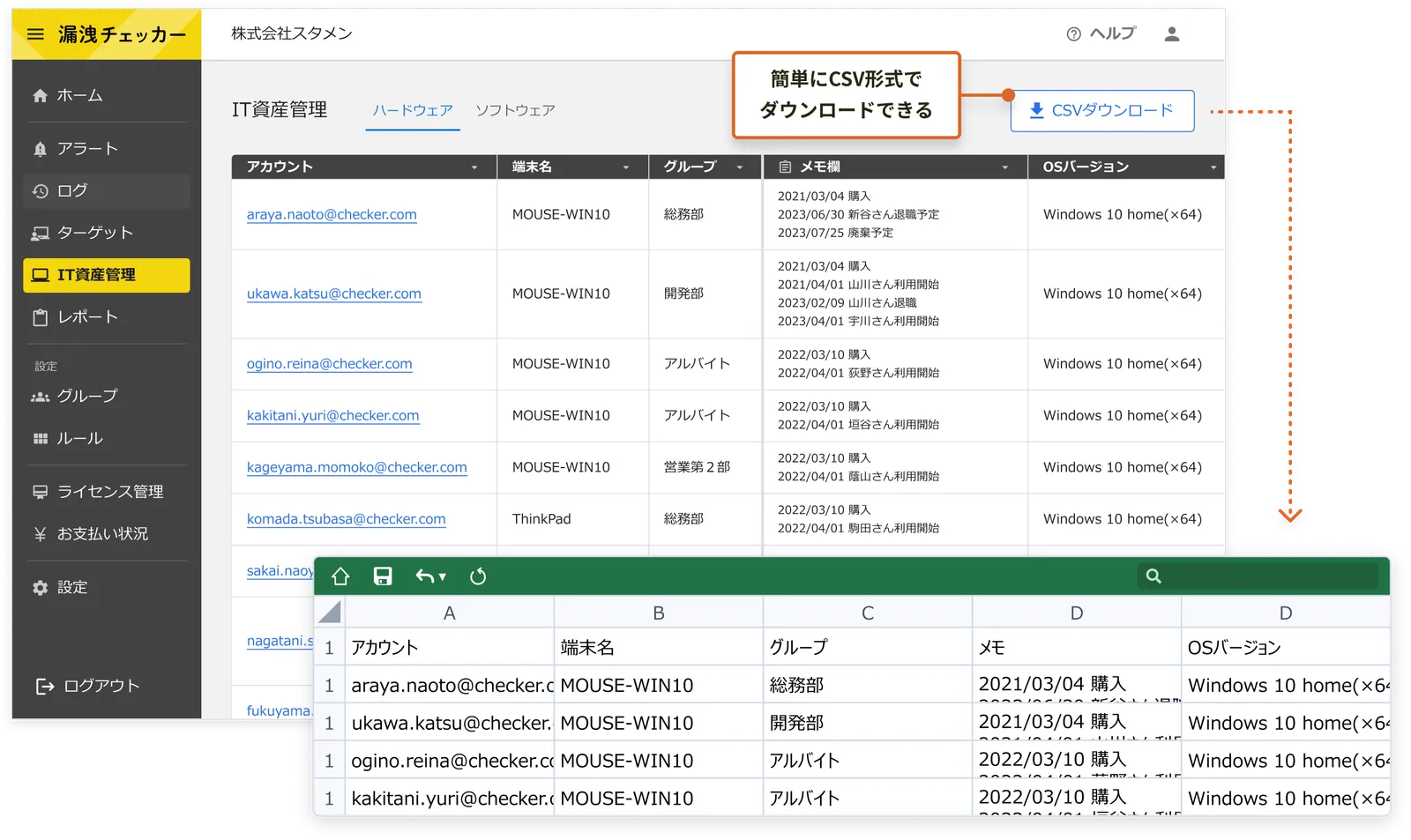Click the help question mark icon
This screenshot has width=1411, height=840.
click(x=1073, y=34)
